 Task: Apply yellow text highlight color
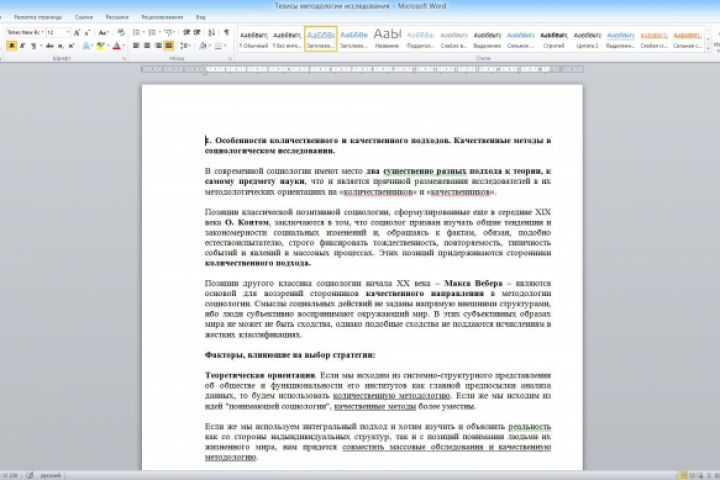pyautogui.click(x=101, y=45)
